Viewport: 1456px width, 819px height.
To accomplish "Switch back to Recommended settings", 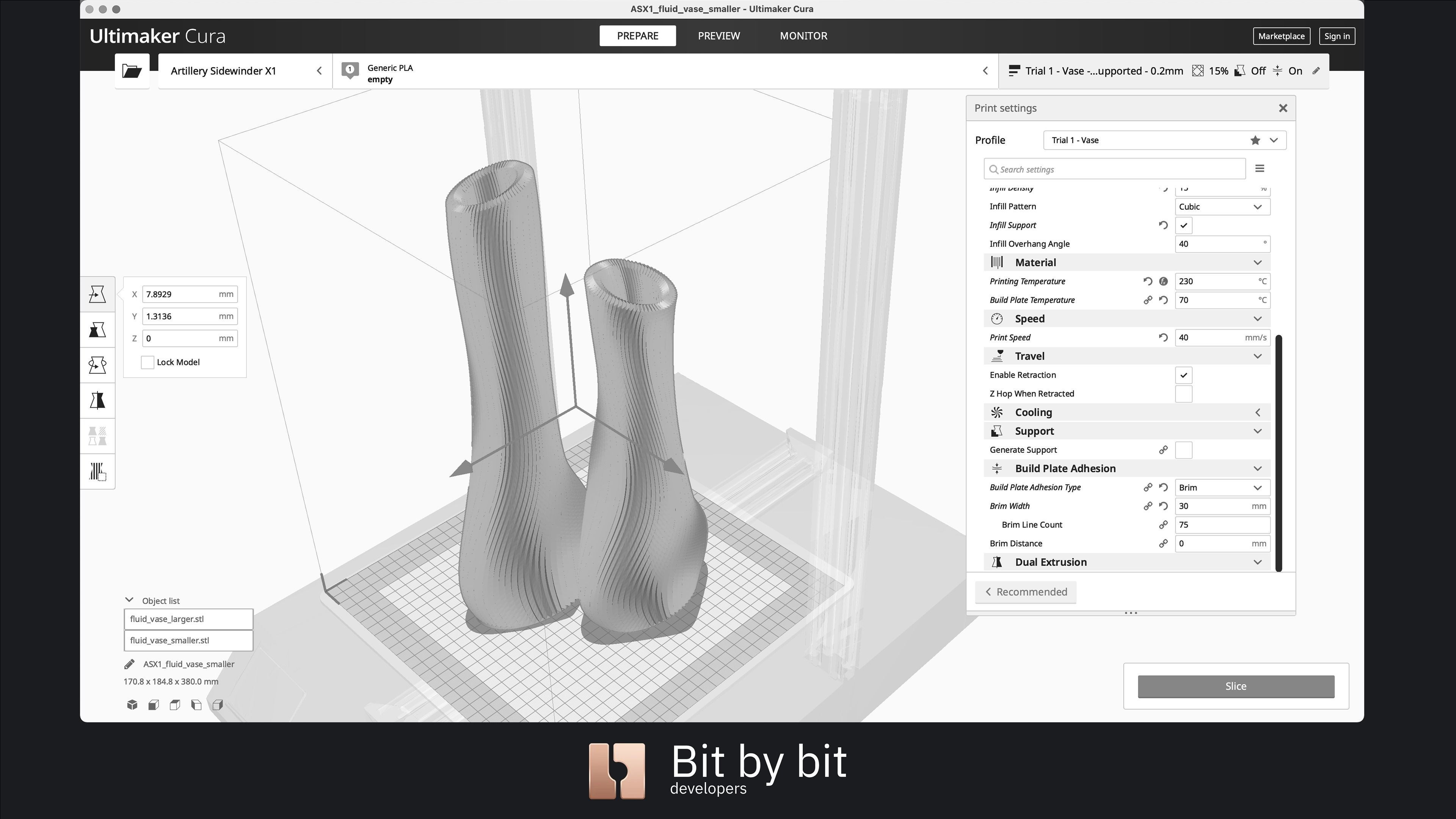I will point(1025,592).
